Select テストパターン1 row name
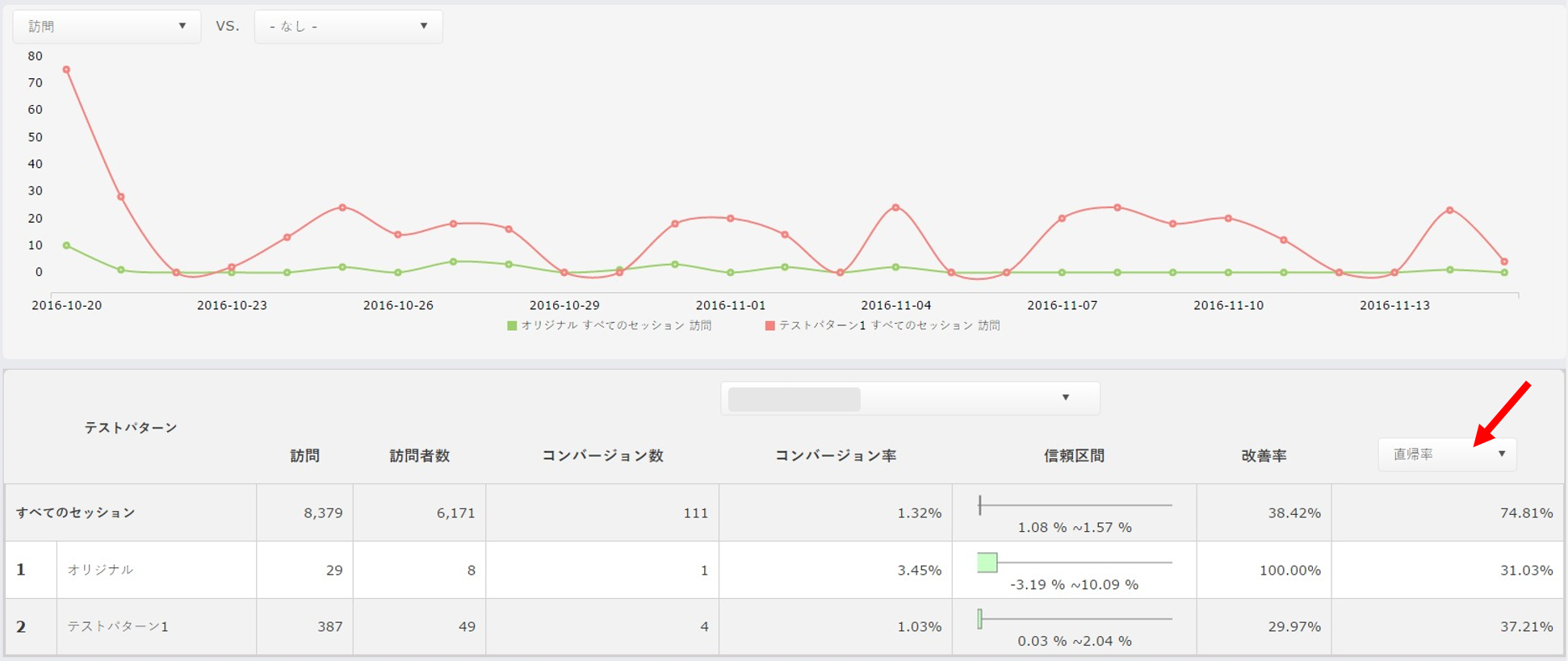The height and width of the screenshot is (661, 1568). (x=118, y=626)
